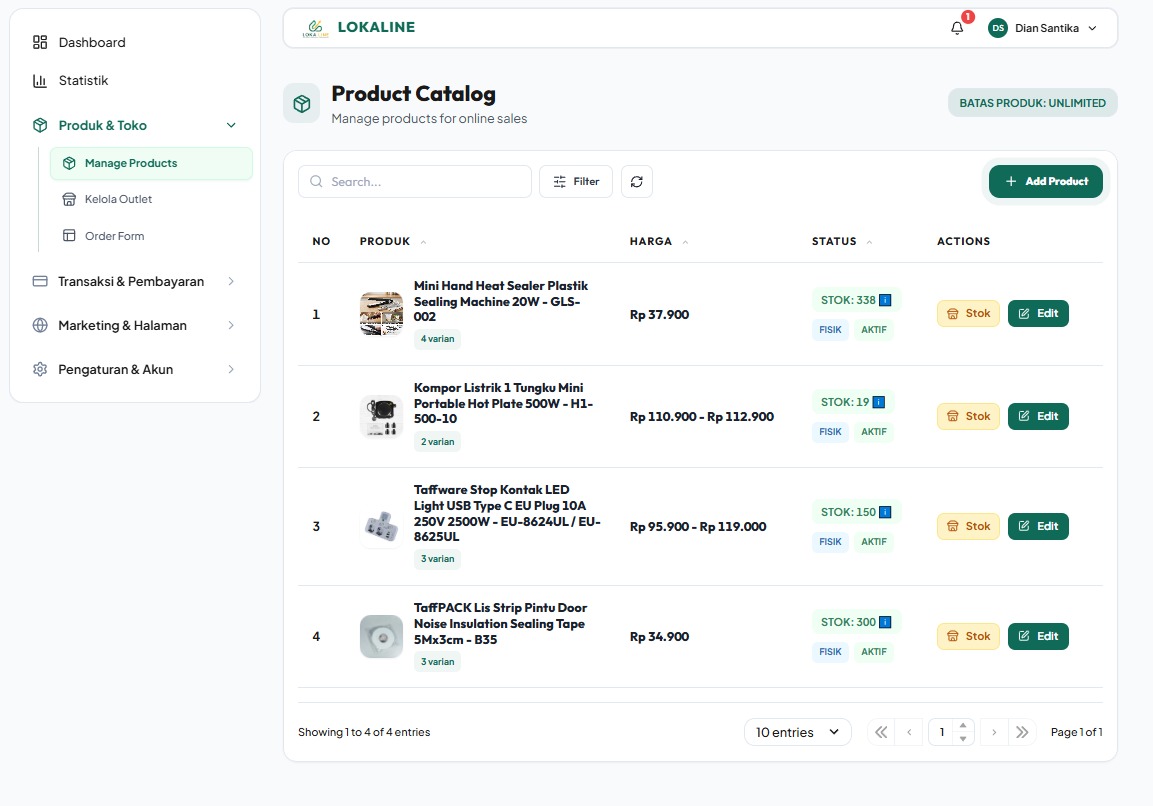Collapse the Produk & Toko section
Image resolution: width=1153 pixels, height=806 pixels.
tap(231, 125)
